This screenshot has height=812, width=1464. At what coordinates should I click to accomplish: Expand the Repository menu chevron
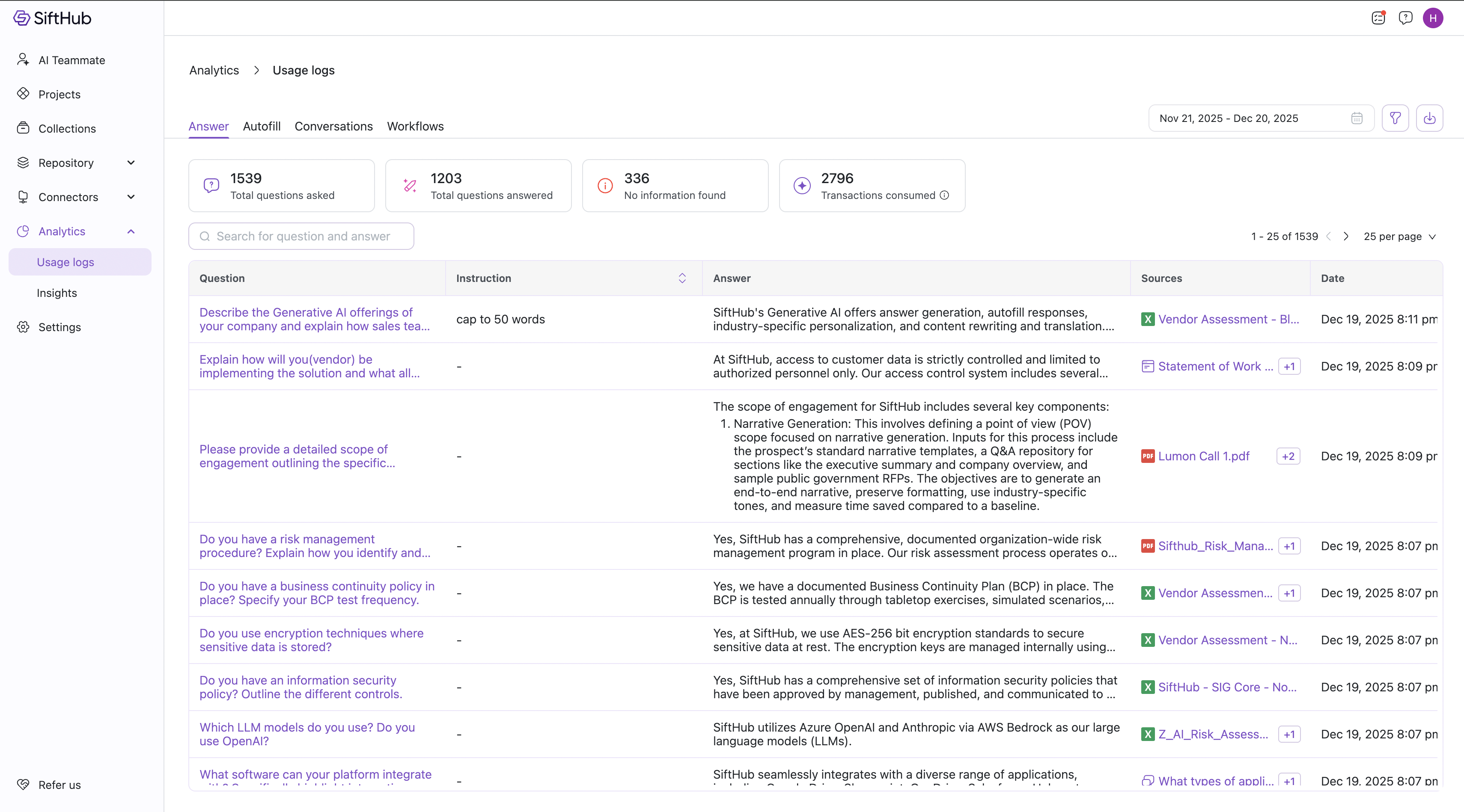131,163
